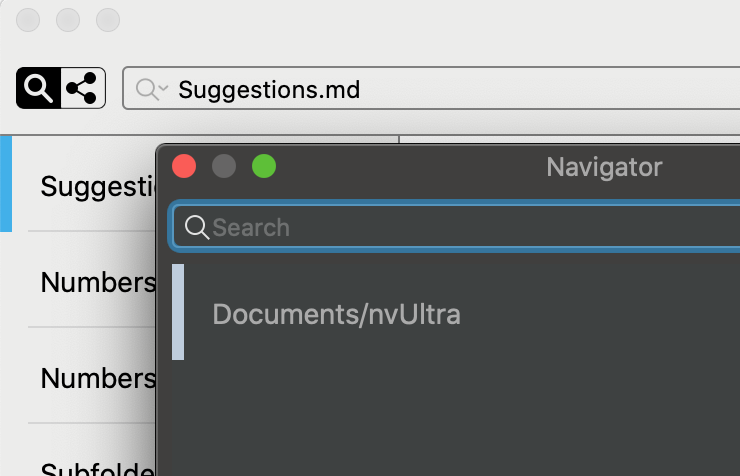Click the Navigator window title
The image size is (740, 476).
tap(604, 167)
